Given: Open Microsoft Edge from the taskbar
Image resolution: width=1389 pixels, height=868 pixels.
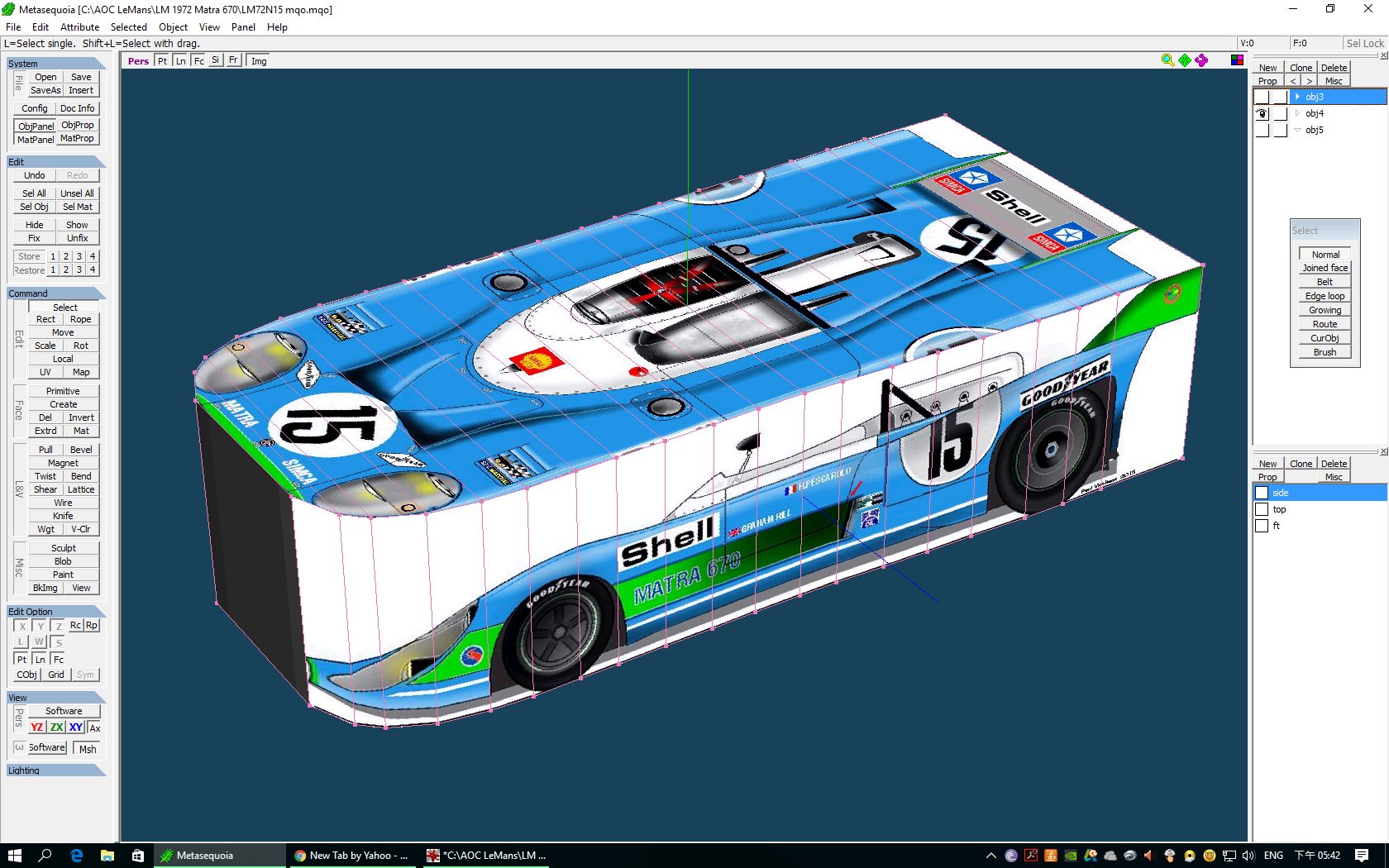Looking at the screenshot, I should [77, 856].
